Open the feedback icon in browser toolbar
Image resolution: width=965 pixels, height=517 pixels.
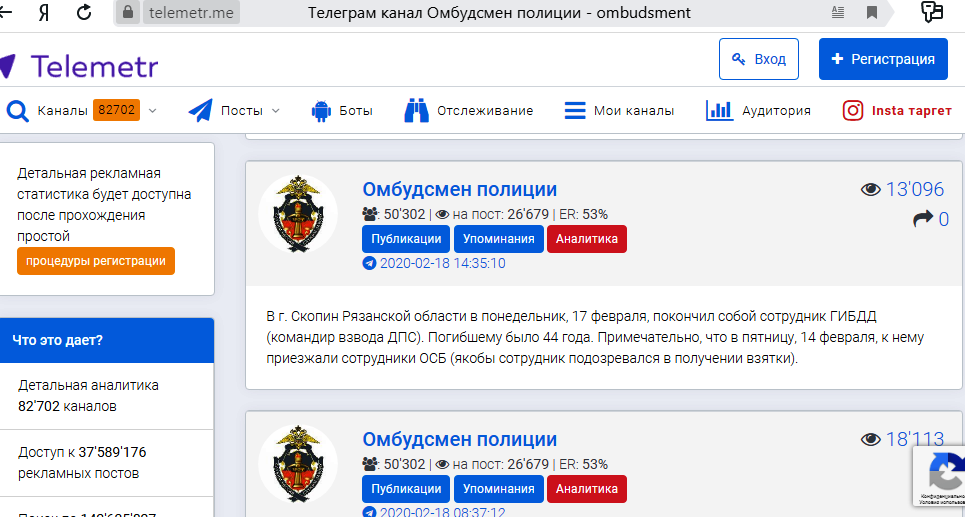coord(932,12)
